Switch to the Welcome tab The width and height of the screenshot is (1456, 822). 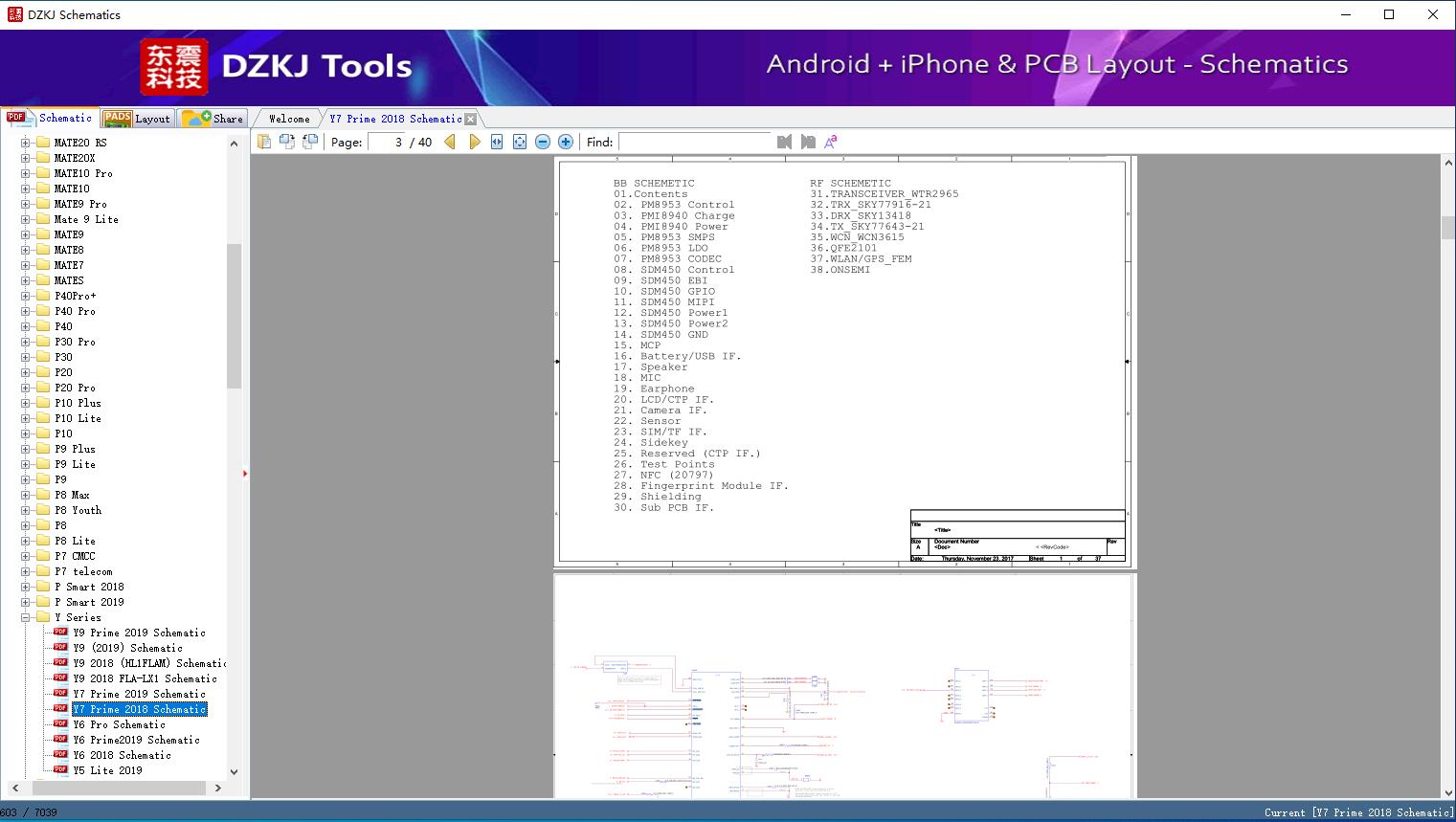289,119
